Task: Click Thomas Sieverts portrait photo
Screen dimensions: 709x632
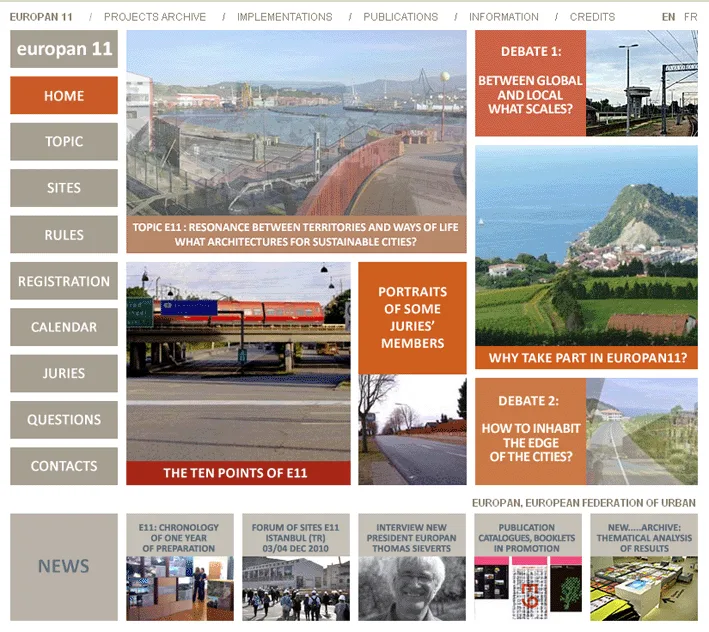Action: click(x=412, y=589)
